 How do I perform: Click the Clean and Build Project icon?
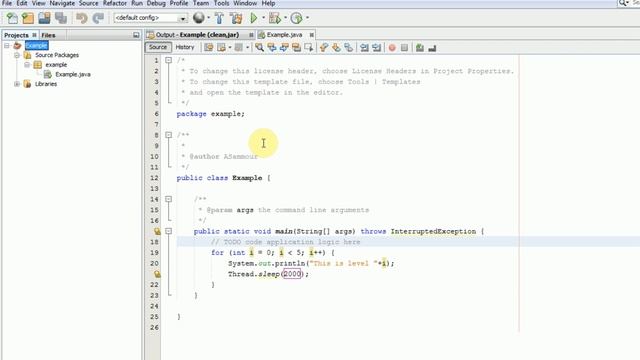pyautogui.click(x=236, y=18)
